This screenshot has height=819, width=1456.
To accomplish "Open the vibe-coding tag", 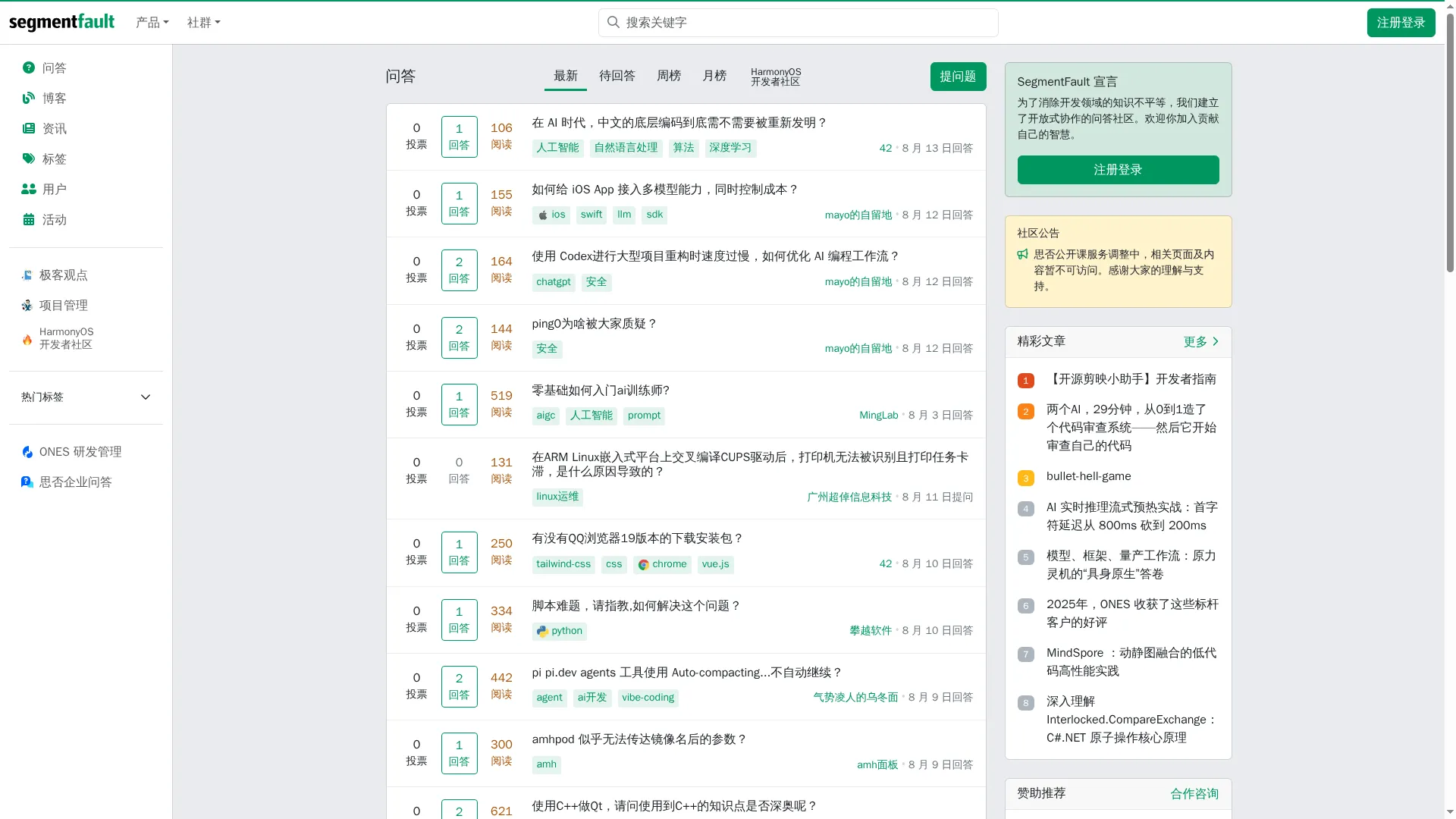I will click(648, 698).
